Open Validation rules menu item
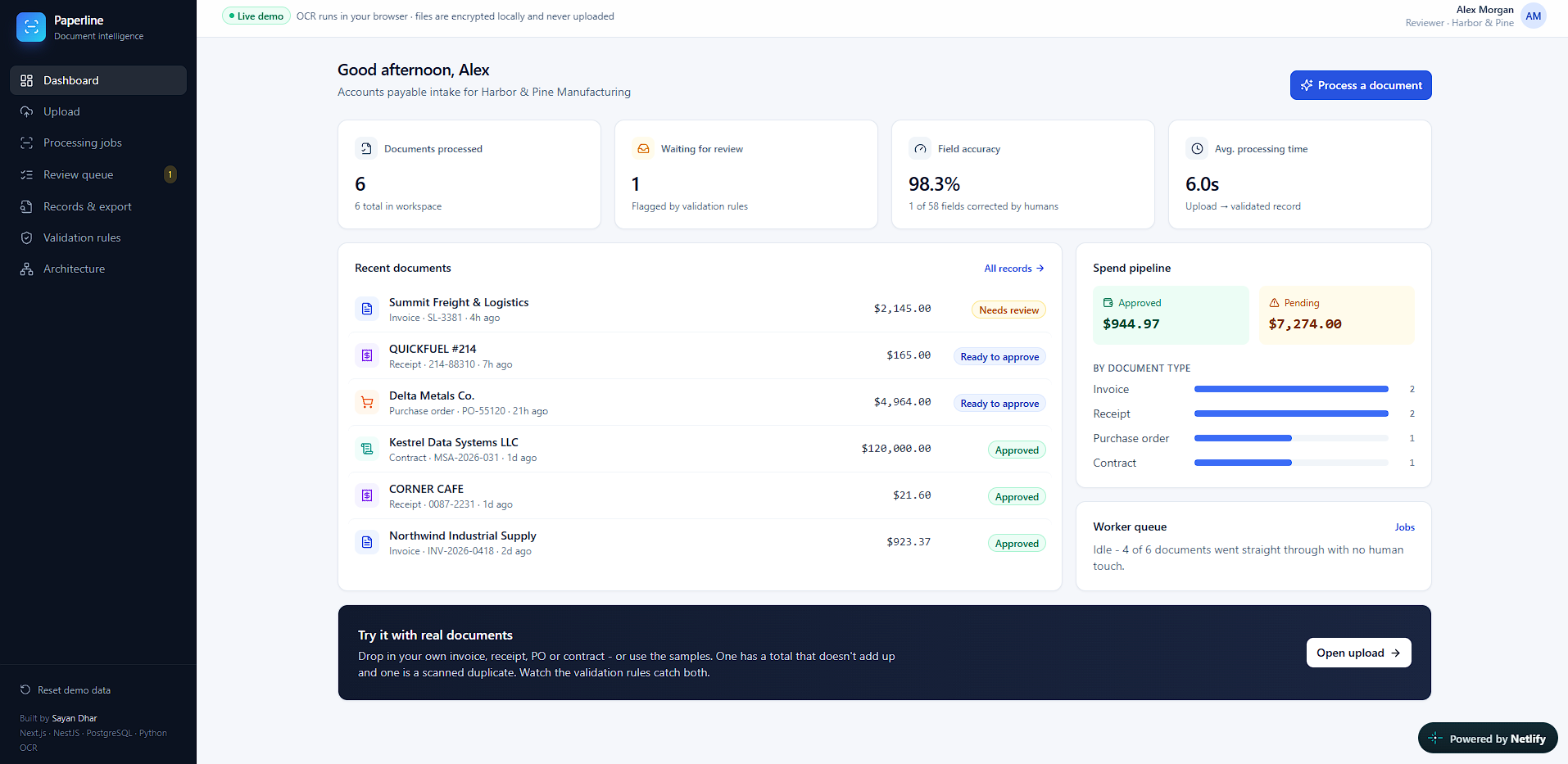This screenshot has height=764, width=1568. (x=98, y=237)
